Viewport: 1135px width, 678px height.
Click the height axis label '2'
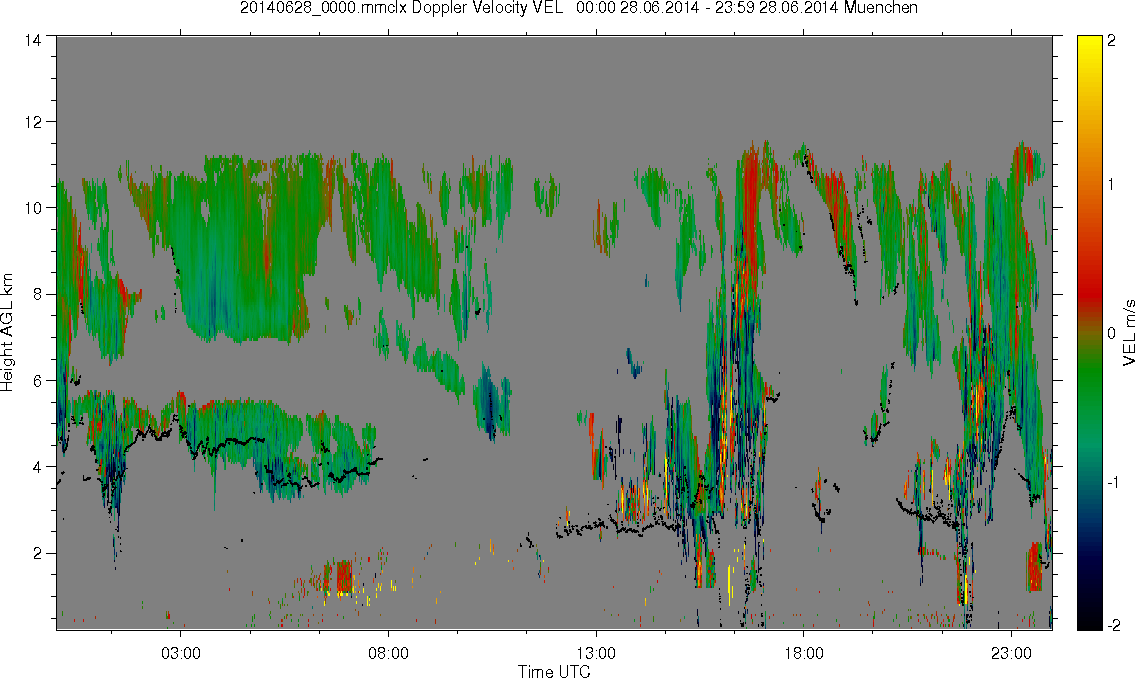[36, 554]
